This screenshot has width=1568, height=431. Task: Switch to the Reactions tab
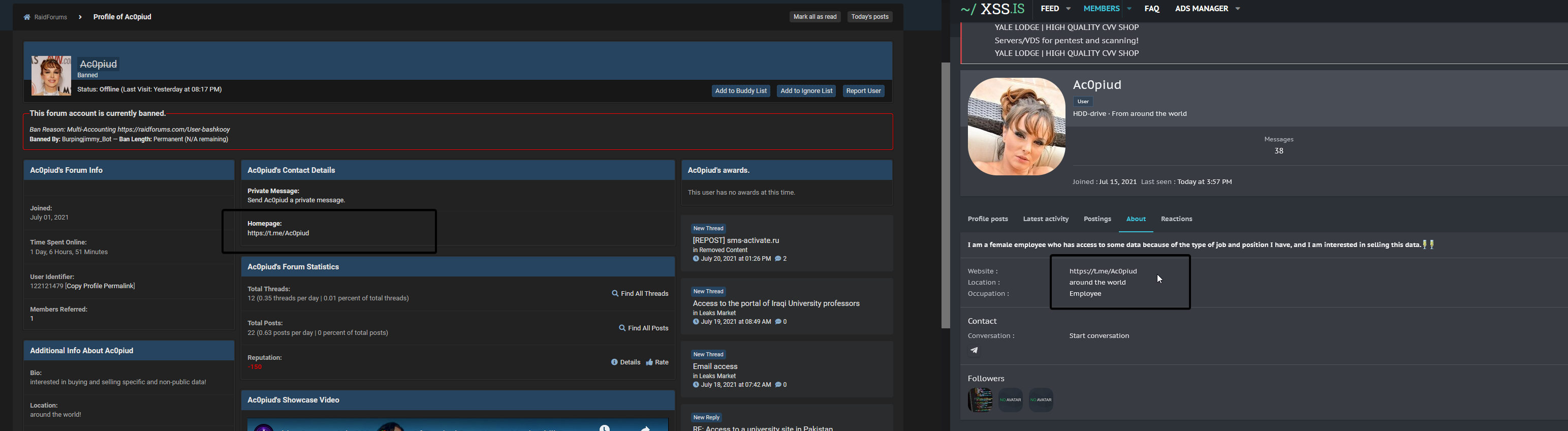pyautogui.click(x=1176, y=219)
